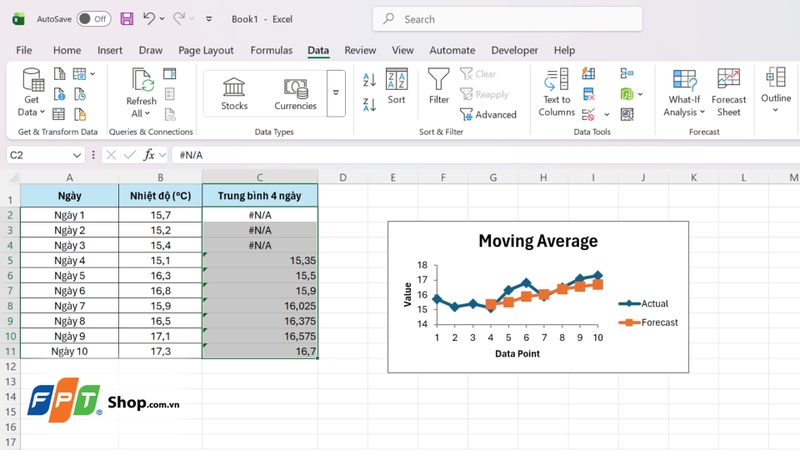Open Text to Columns tool
This screenshot has height=450, width=800.
[x=557, y=93]
